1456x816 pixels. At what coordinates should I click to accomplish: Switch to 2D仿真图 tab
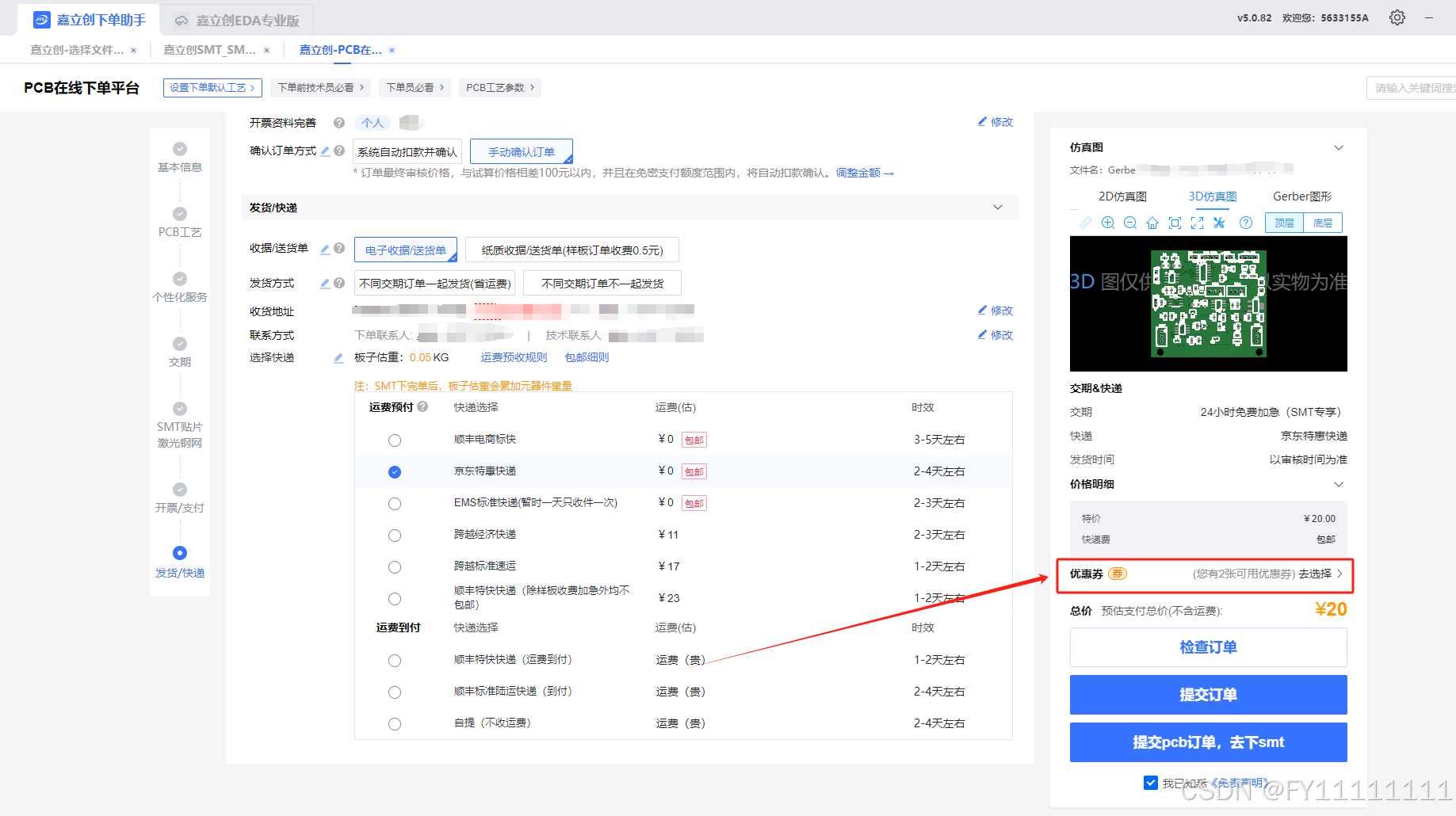(x=1122, y=196)
